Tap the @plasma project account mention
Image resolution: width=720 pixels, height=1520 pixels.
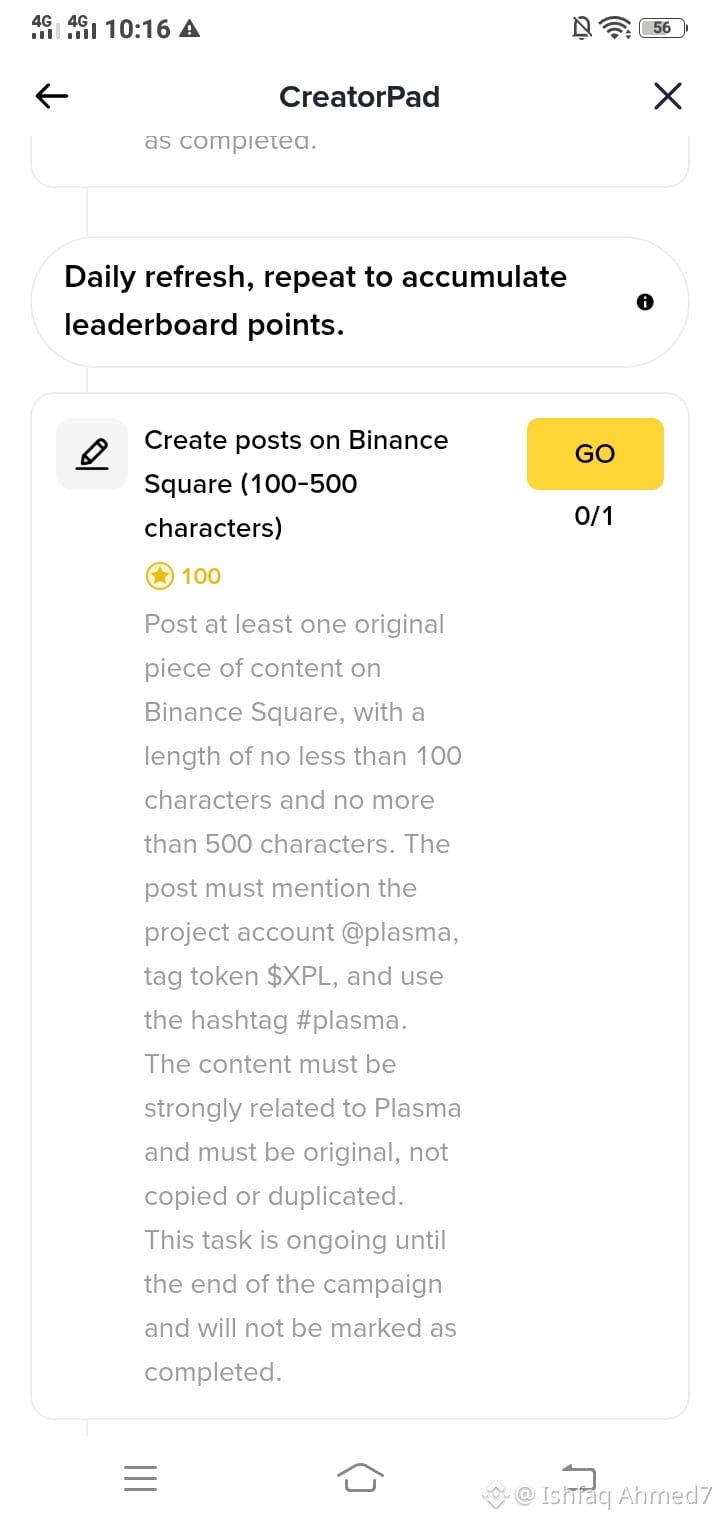pyautogui.click(x=400, y=932)
